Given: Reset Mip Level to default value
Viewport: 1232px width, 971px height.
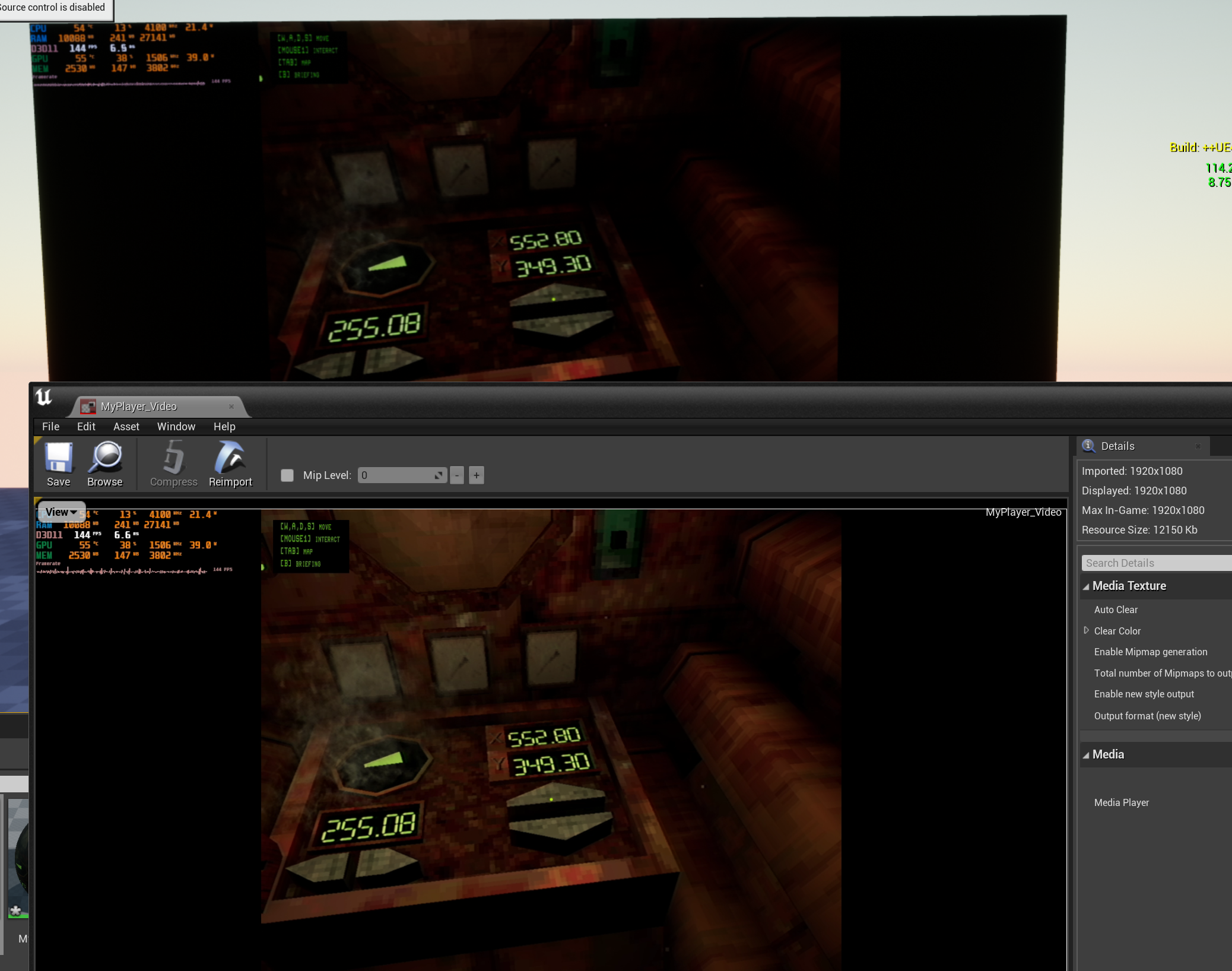Looking at the screenshot, I should [x=439, y=475].
